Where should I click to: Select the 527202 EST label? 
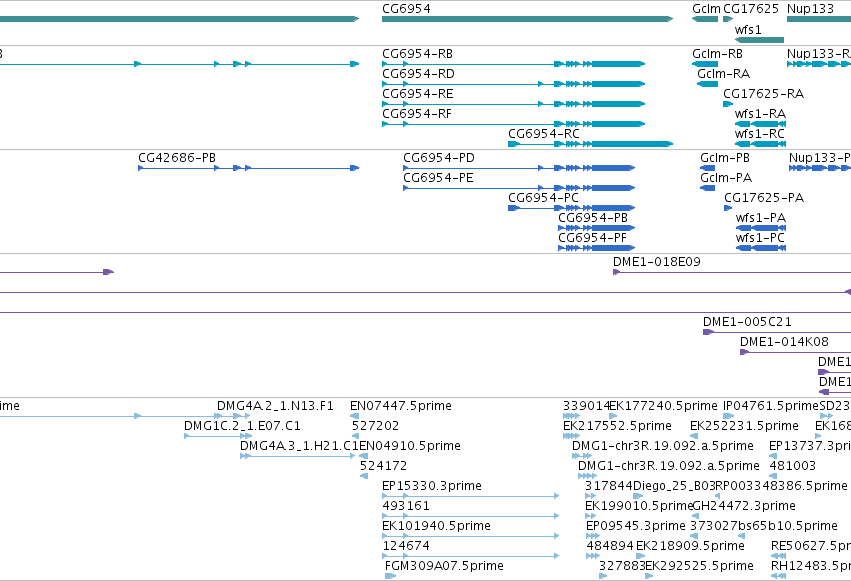[x=375, y=426]
